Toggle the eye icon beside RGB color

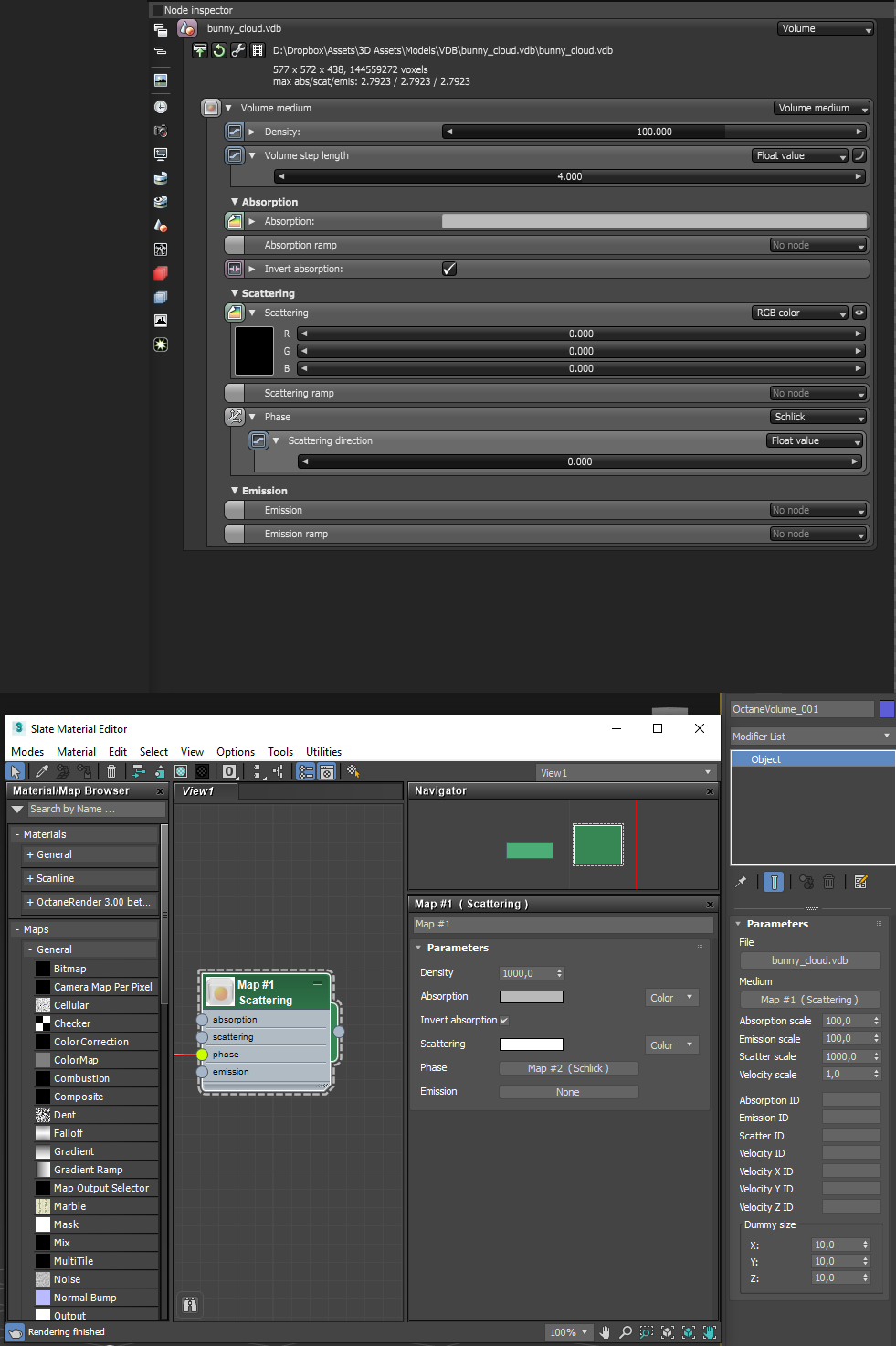click(859, 313)
